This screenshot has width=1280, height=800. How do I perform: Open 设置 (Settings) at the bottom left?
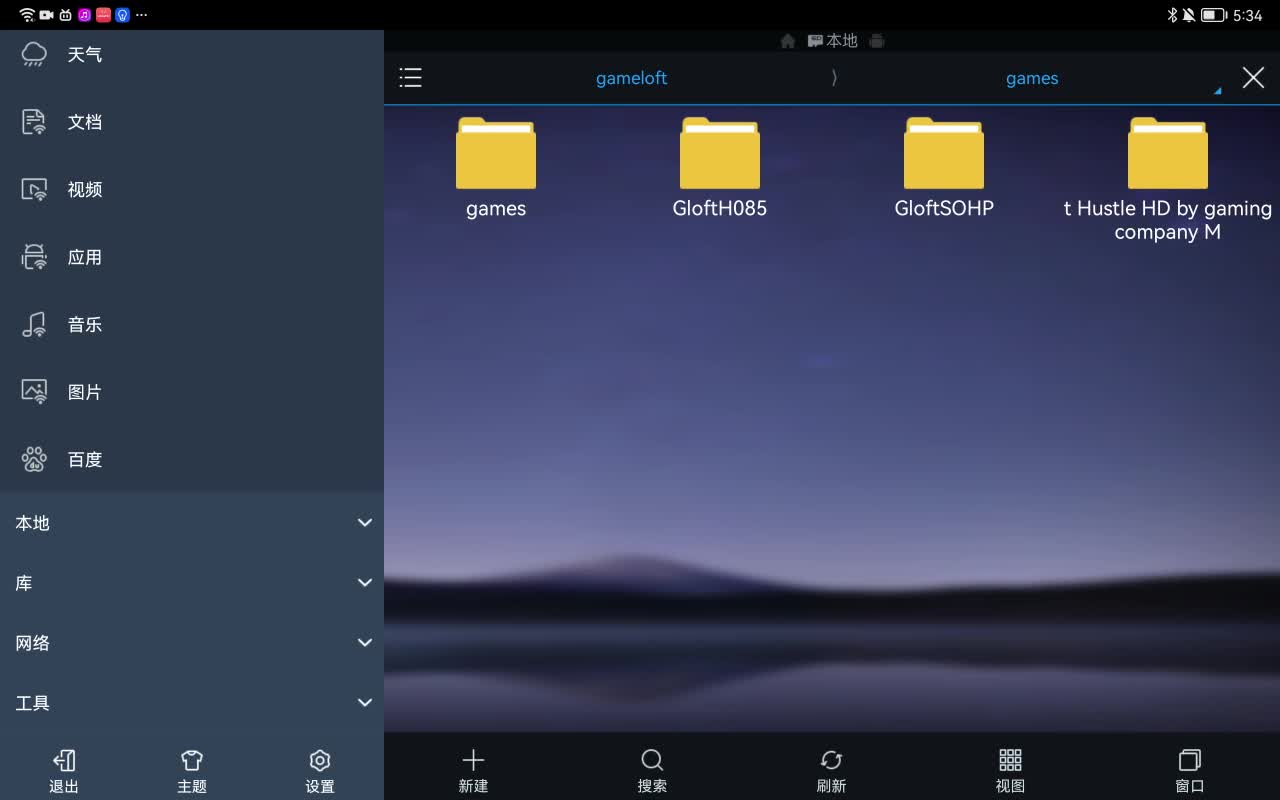click(320, 768)
